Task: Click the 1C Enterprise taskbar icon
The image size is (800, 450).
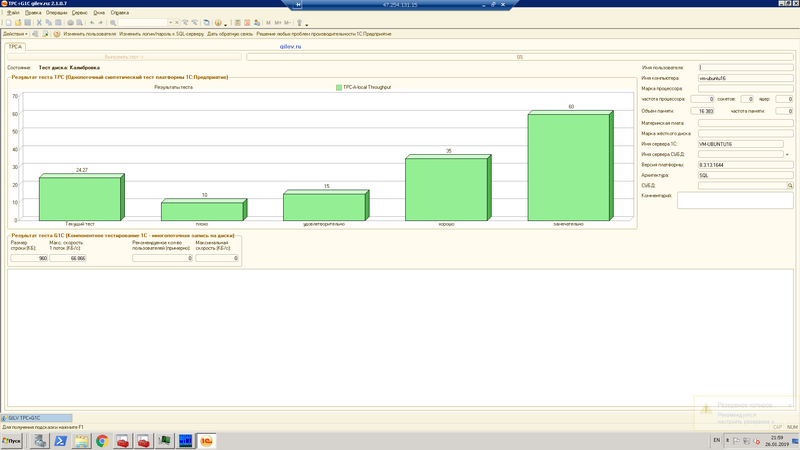Action: 206,441
